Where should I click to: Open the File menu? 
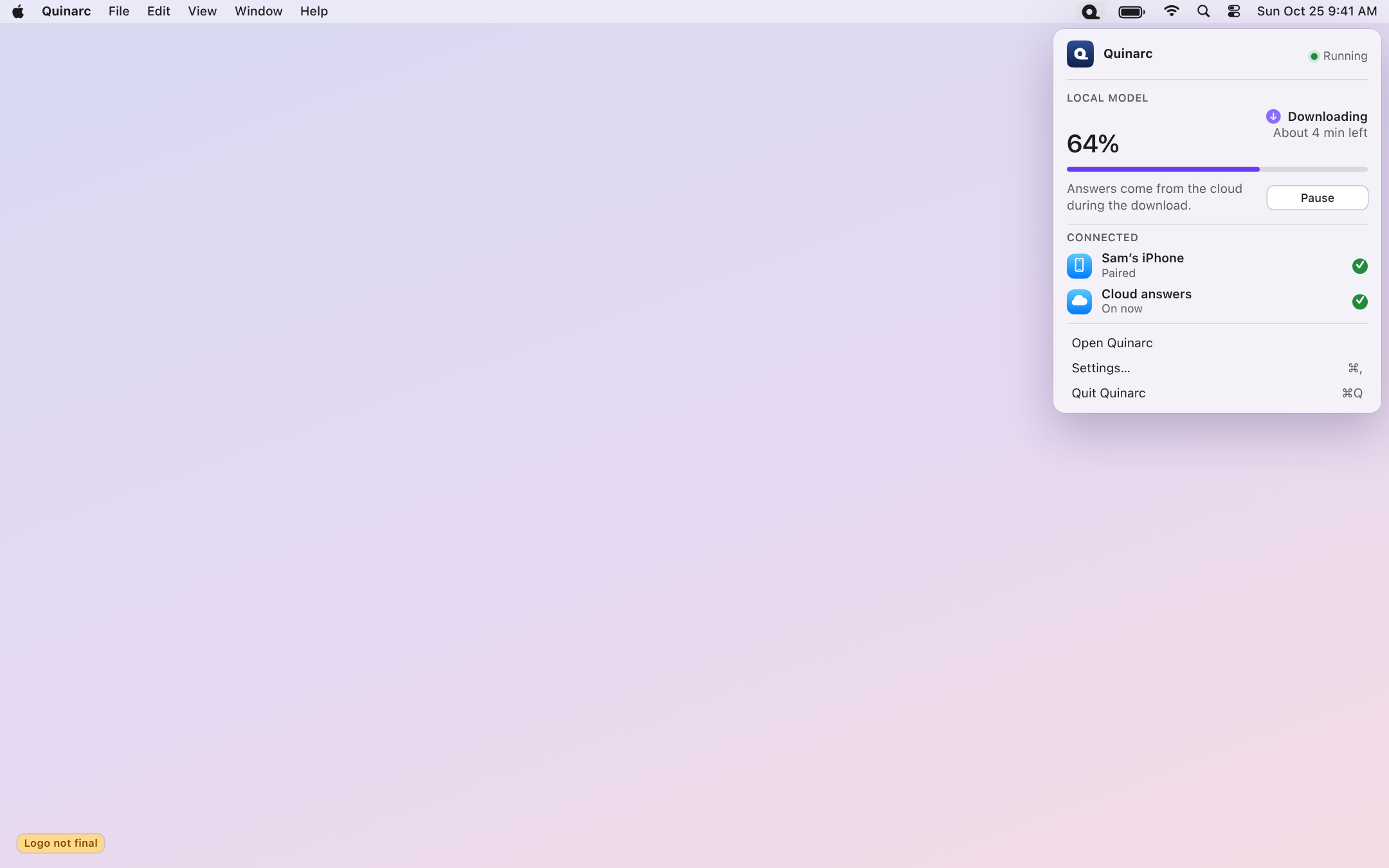click(119, 12)
